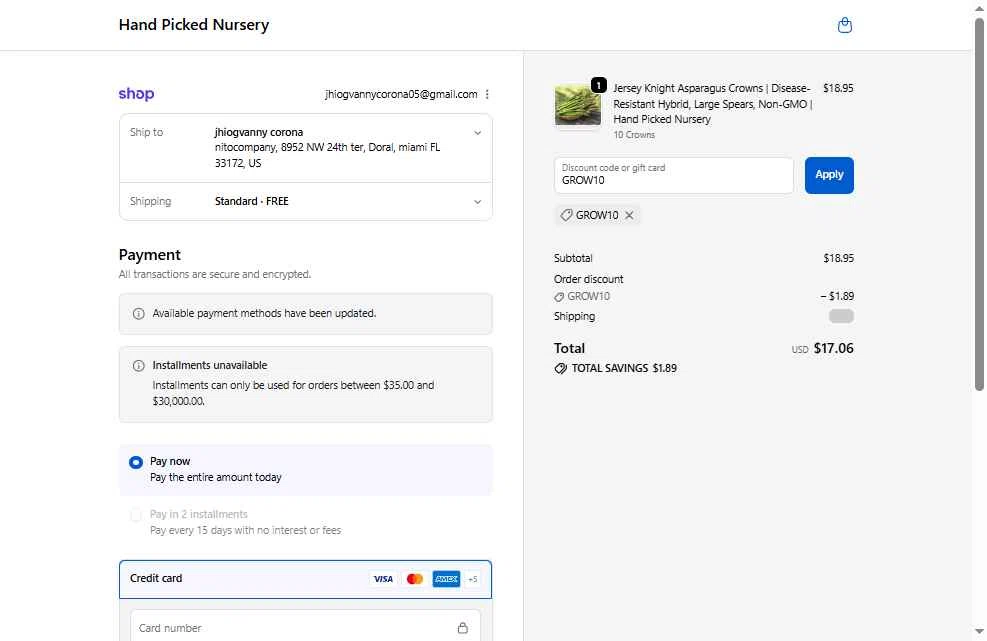Click the email jhiogvannycorona05@gmail.com
The height and width of the screenshot is (641, 987).
401,94
